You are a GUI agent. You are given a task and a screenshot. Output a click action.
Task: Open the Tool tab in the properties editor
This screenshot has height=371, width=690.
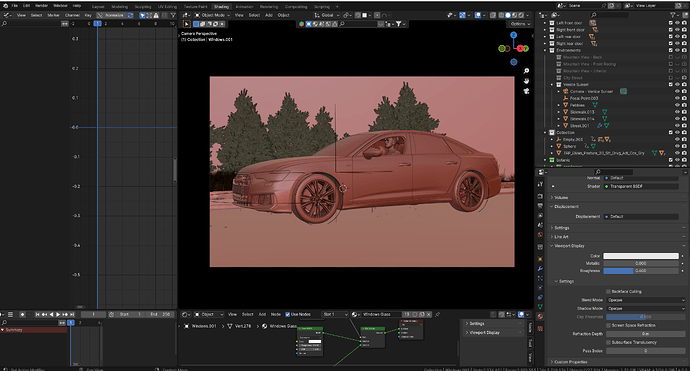pyautogui.click(x=540, y=184)
